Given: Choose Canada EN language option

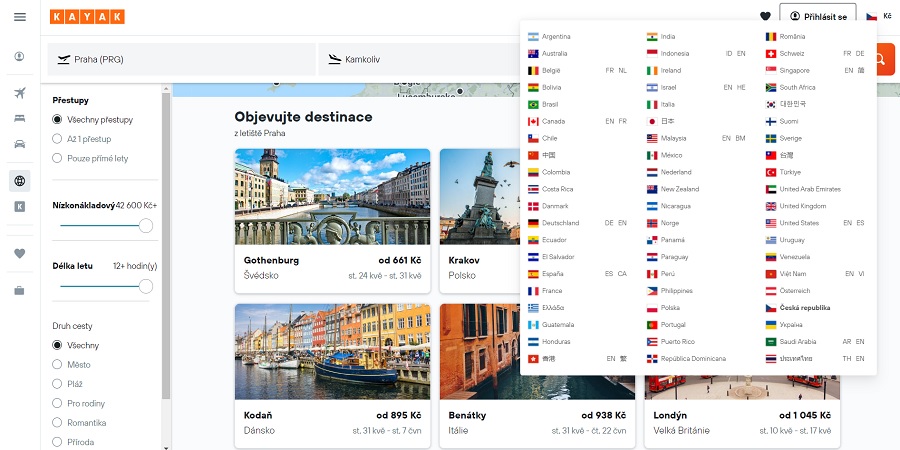Looking at the screenshot, I should click(610, 121).
